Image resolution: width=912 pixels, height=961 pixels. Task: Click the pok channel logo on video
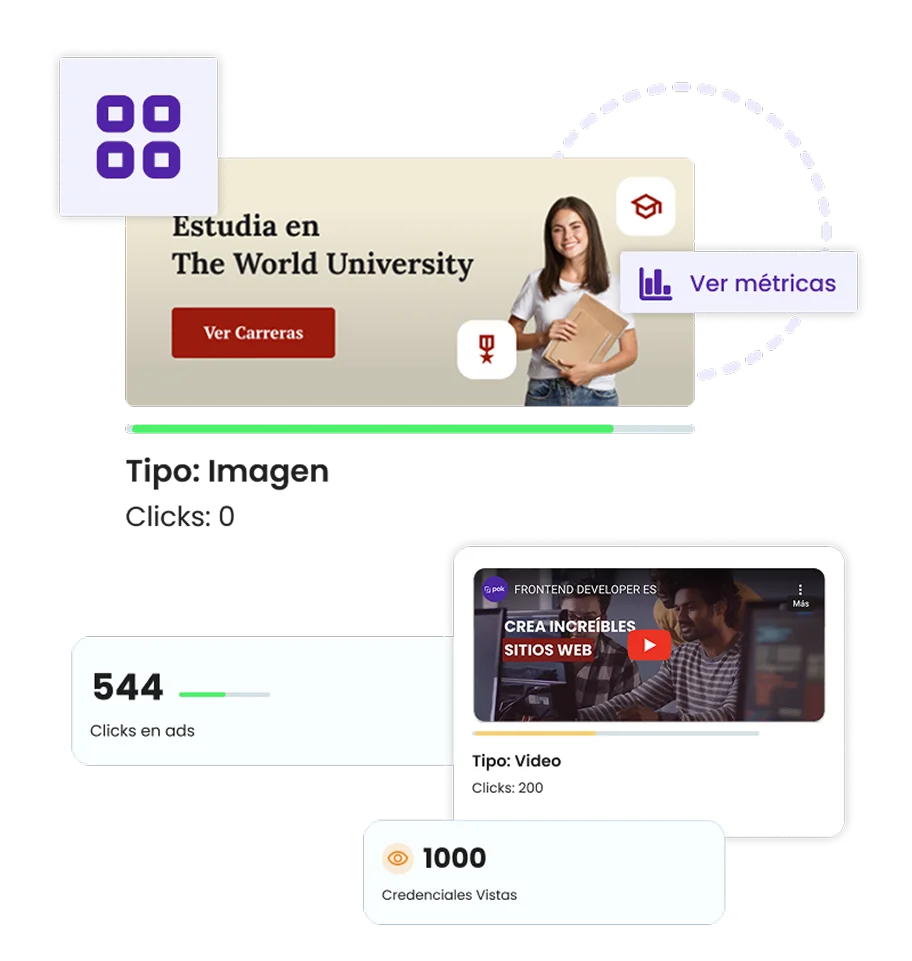pyautogui.click(x=494, y=590)
